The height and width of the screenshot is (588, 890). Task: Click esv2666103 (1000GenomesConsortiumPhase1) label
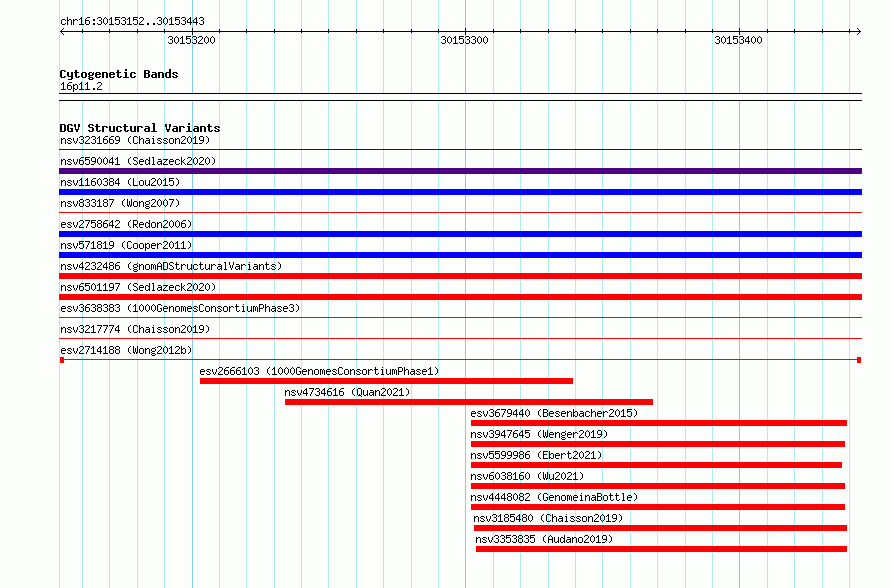pyautogui.click(x=319, y=371)
